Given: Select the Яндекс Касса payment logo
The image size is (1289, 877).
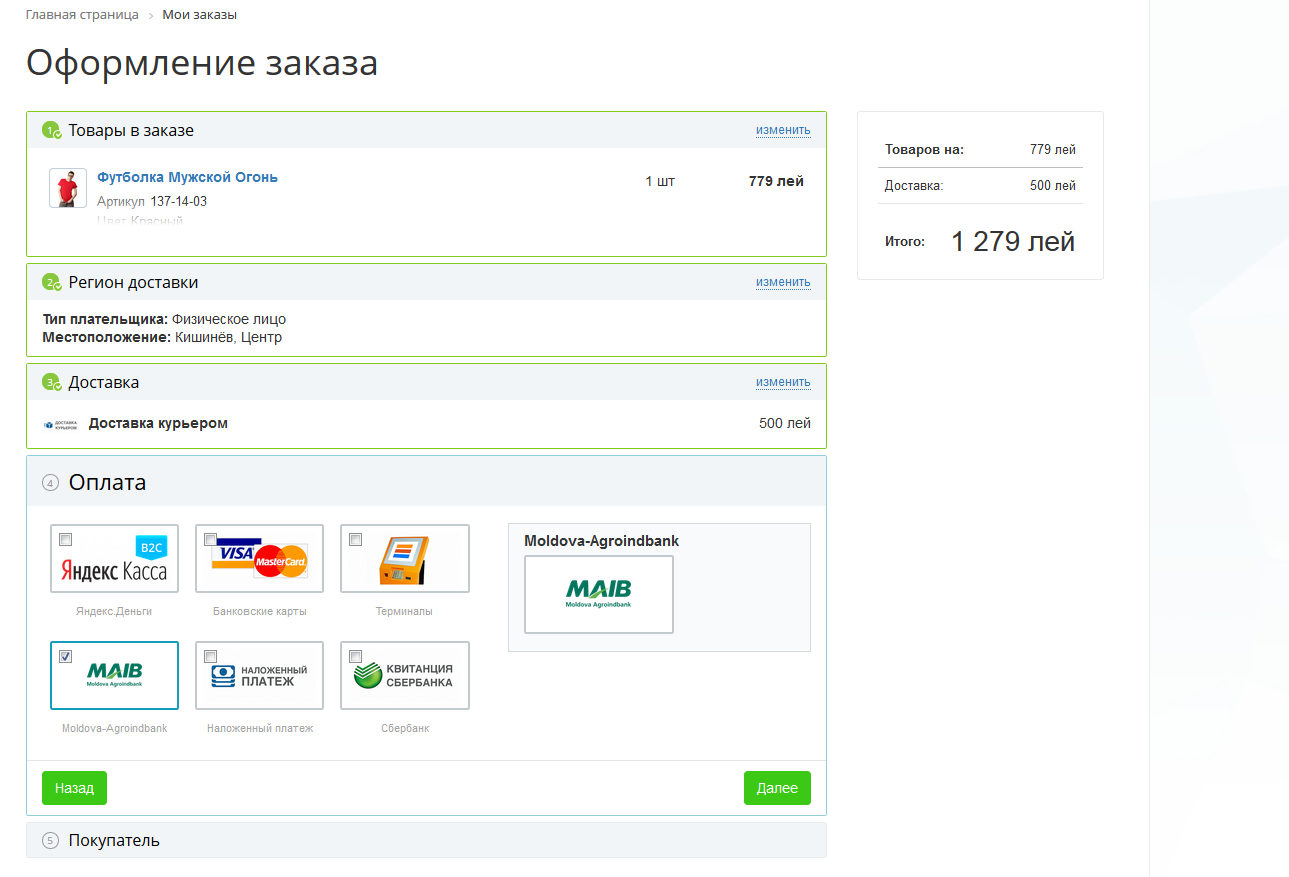Looking at the screenshot, I should pyautogui.click(x=114, y=559).
